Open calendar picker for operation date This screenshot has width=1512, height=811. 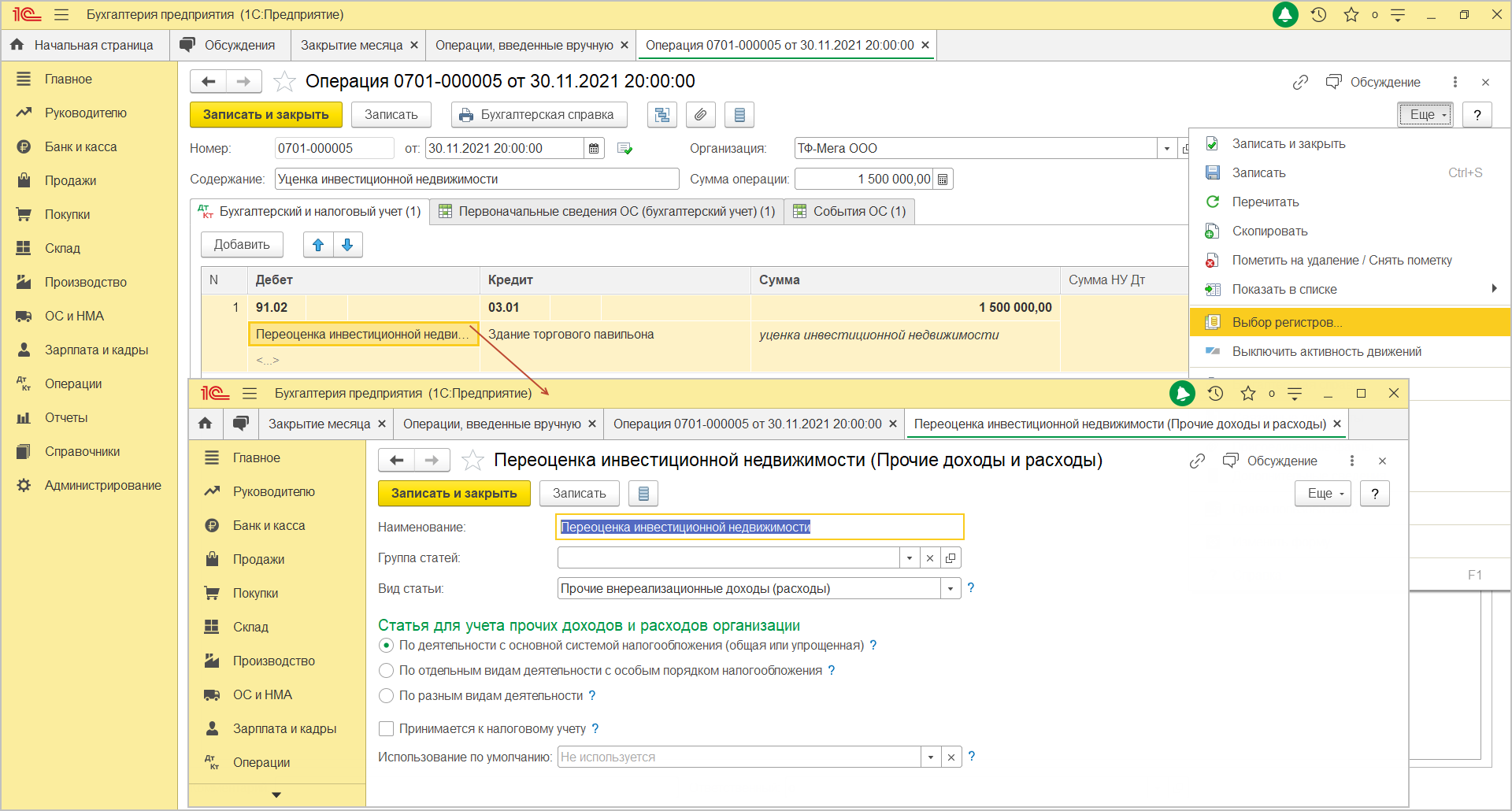pos(595,148)
